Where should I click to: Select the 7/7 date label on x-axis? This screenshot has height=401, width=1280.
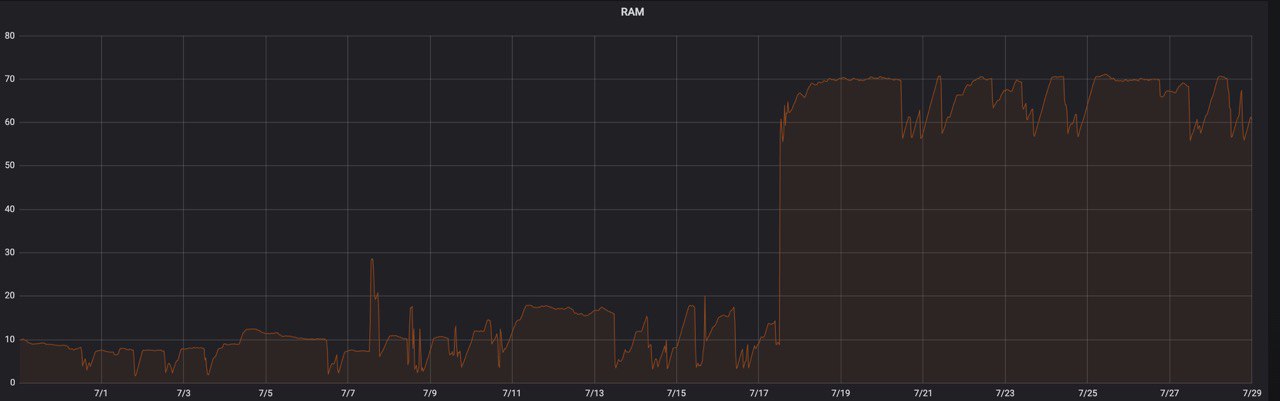click(347, 394)
